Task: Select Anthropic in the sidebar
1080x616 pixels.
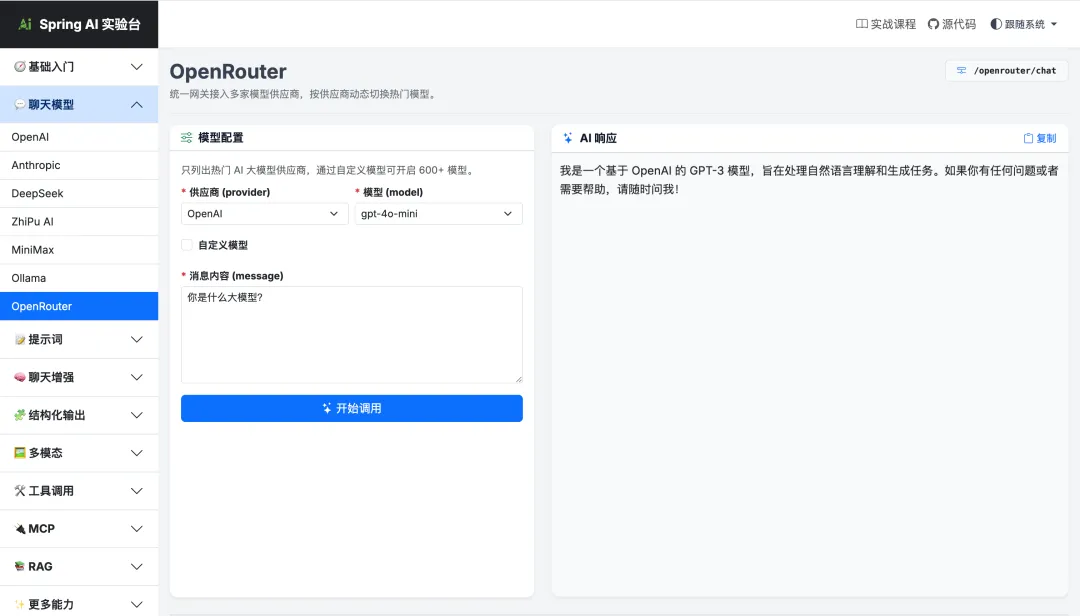Action: [x=79, y=165]
